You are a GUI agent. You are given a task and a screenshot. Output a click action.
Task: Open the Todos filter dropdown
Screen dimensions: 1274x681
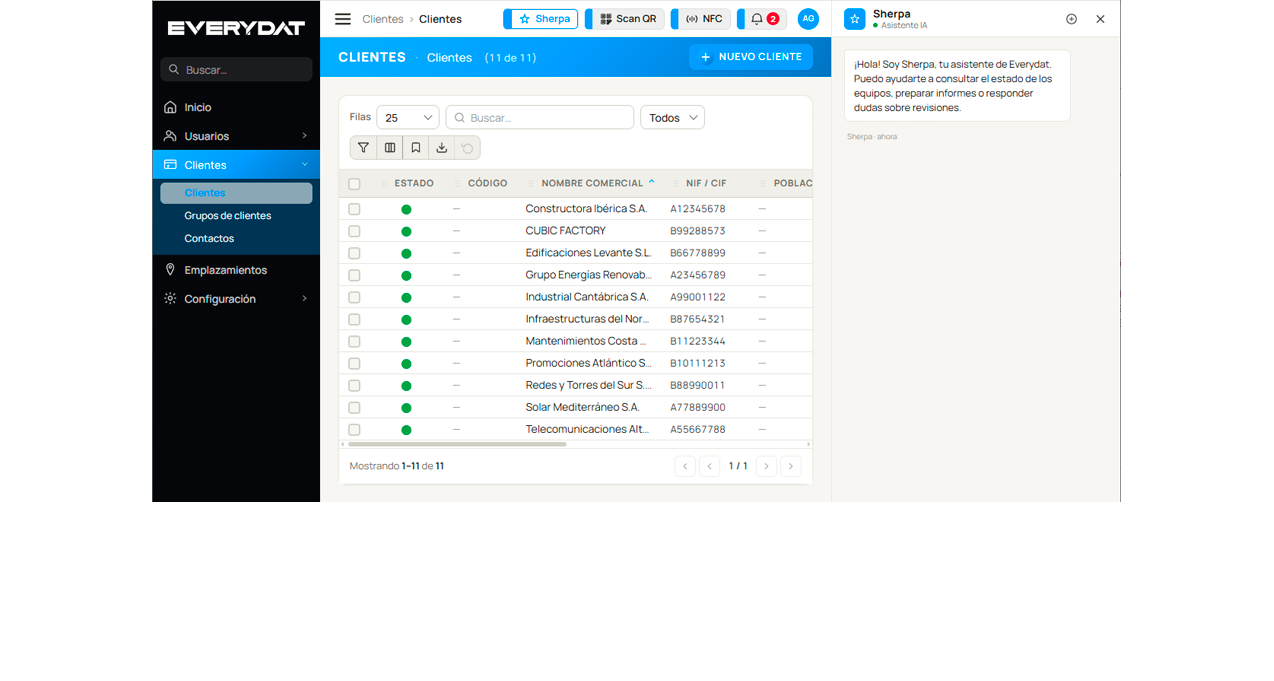(x=672, y=117)
